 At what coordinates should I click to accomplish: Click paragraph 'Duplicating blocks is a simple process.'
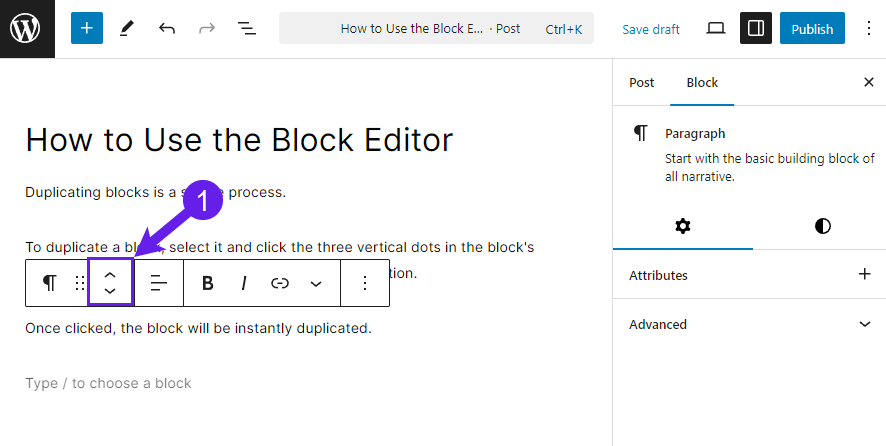(155, 192)
